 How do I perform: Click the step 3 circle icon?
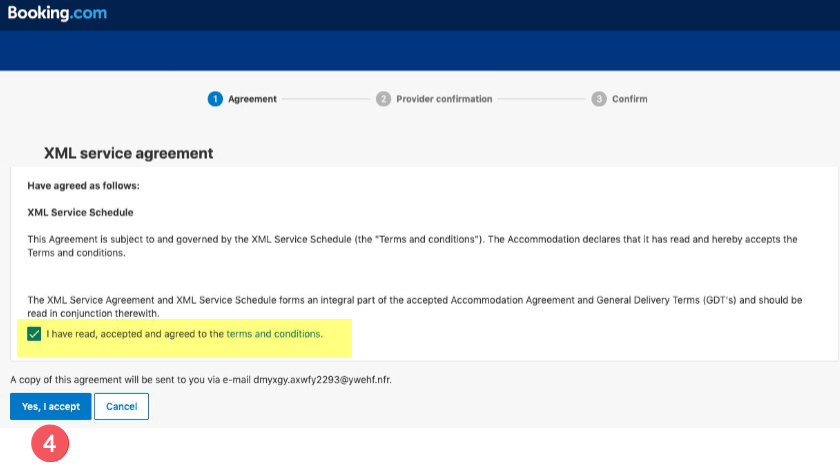point(599,99)
